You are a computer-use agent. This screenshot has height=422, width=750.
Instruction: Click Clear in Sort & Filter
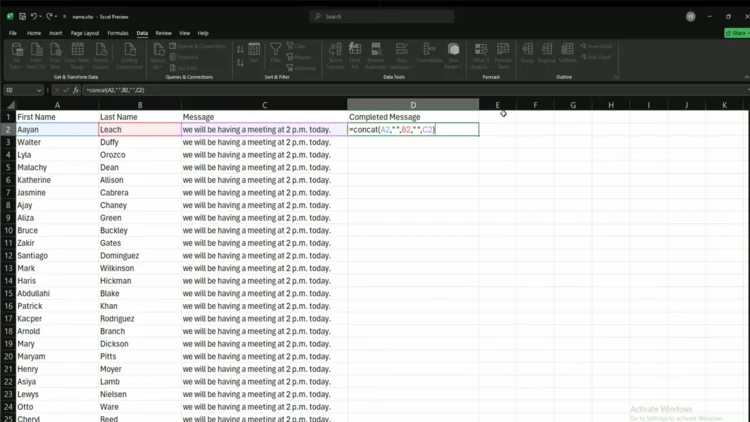pyautogui.click(x=296, y=46)
